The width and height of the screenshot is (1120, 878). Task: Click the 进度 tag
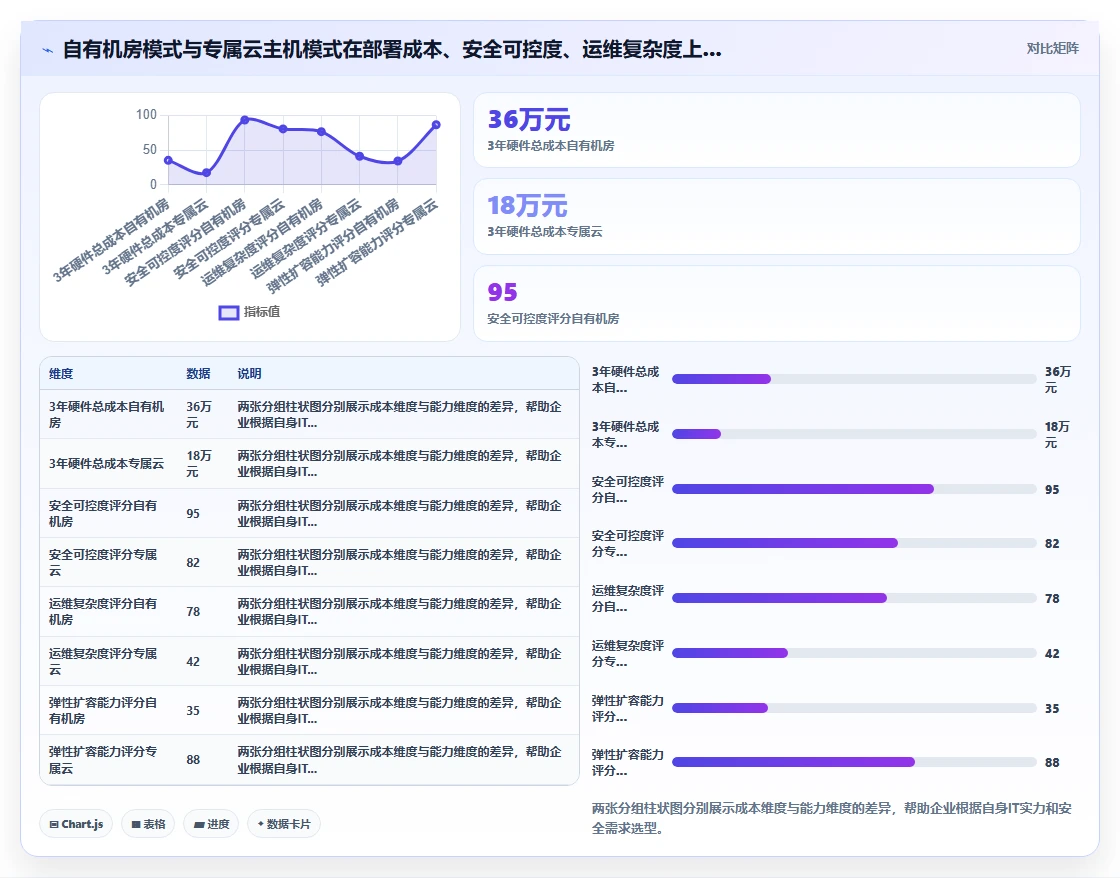211,824
